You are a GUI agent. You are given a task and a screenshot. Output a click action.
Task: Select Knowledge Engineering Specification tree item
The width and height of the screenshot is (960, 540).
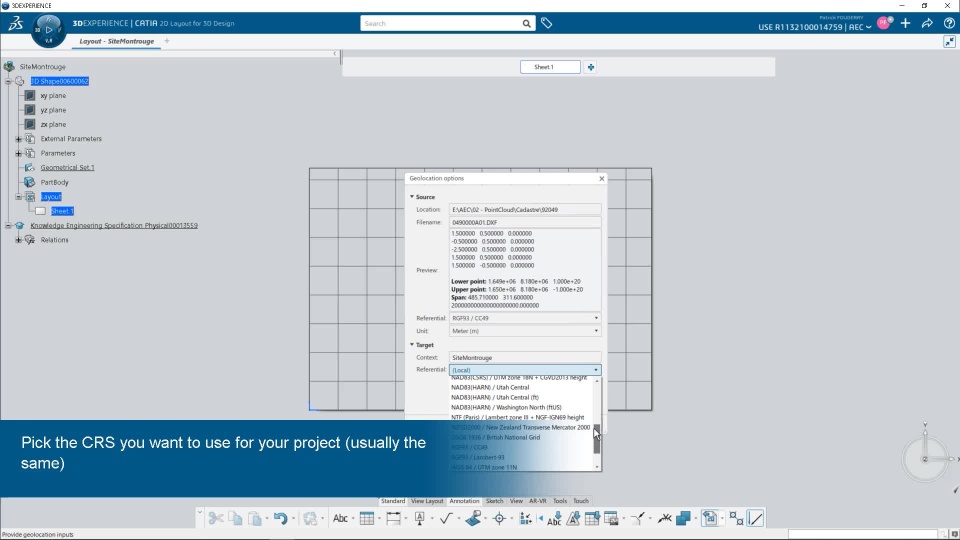click(x=114, y=225)
